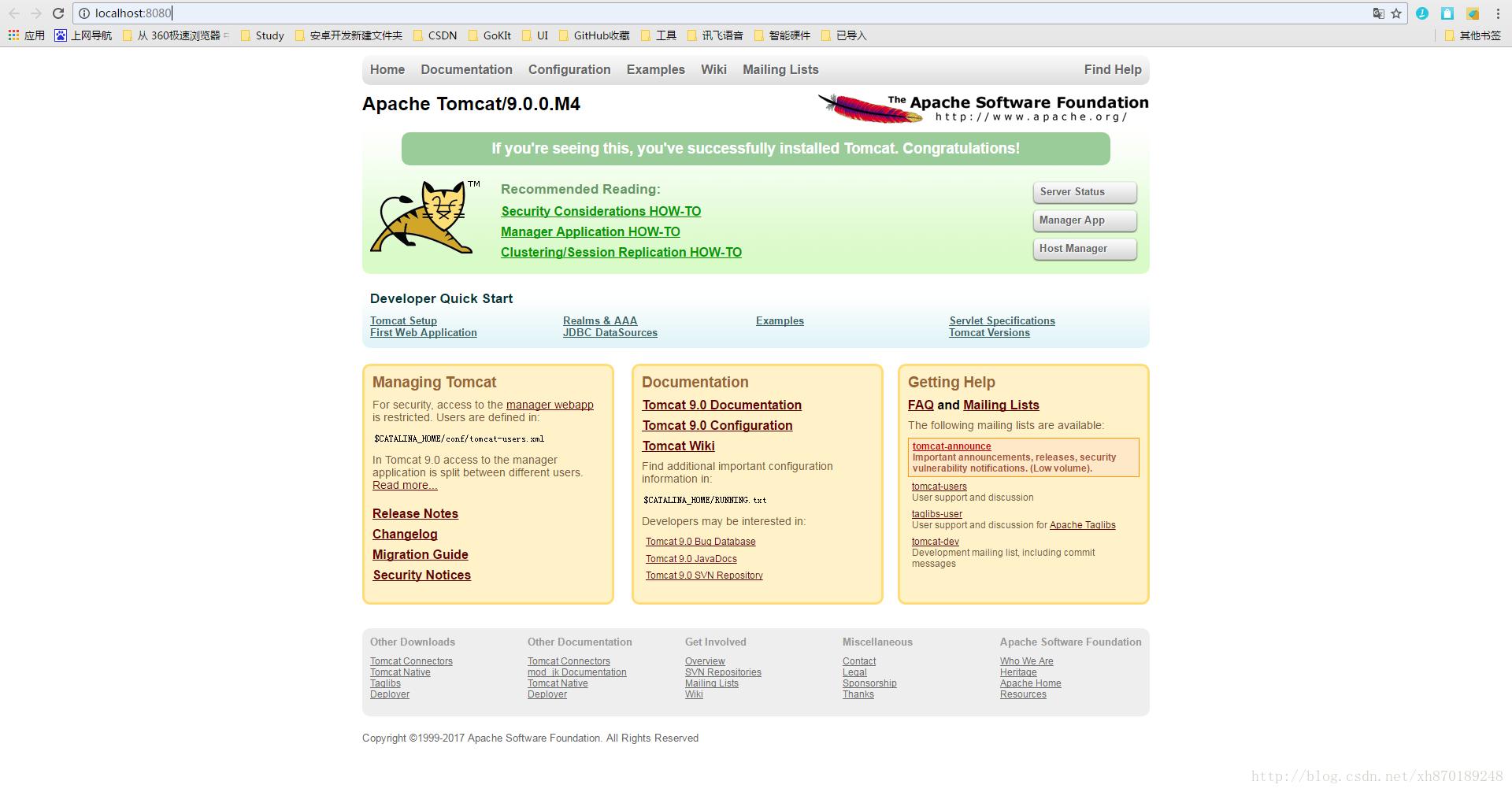1512x792 pixels.
Task: Open the tomcat-users mailing list link
Action: [939, 487]
